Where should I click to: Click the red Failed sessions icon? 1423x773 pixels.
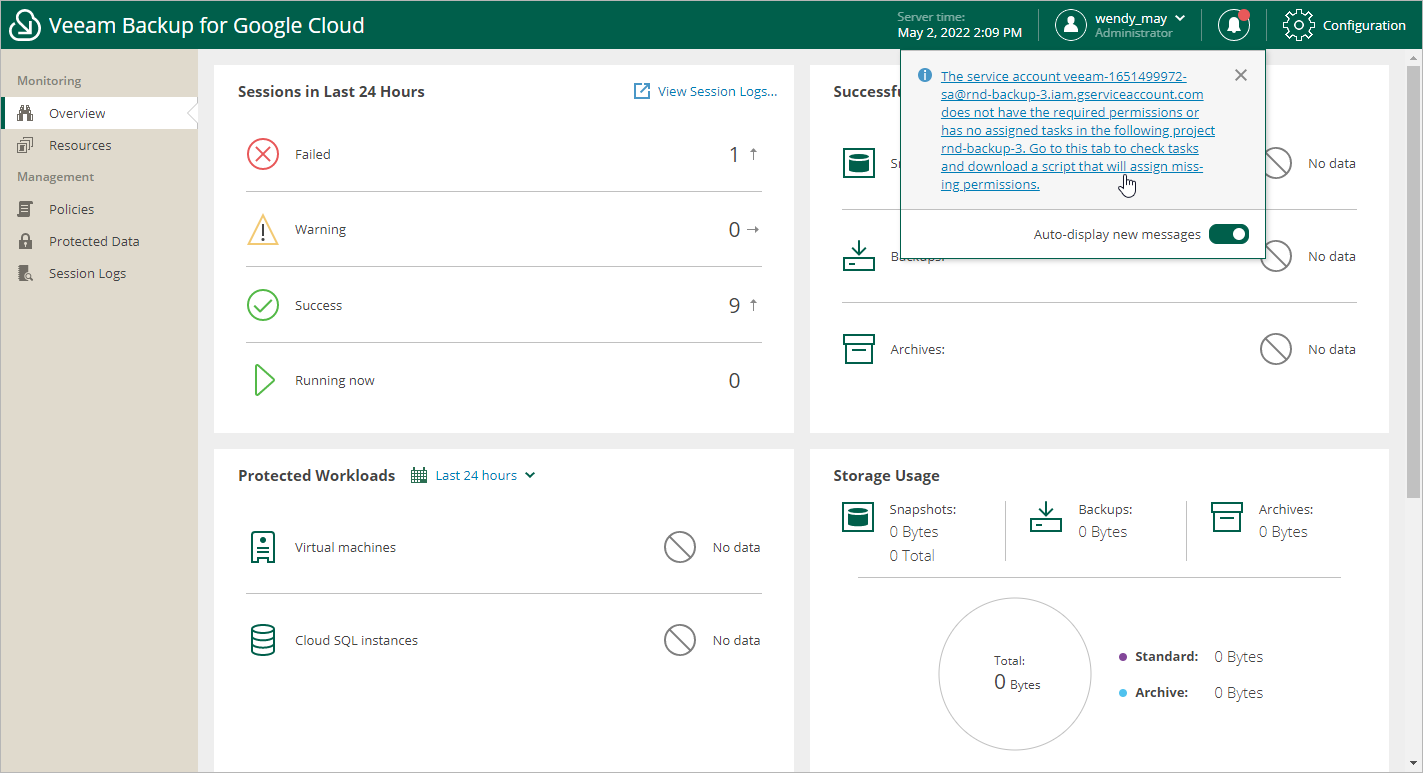[x=263, y=154]
